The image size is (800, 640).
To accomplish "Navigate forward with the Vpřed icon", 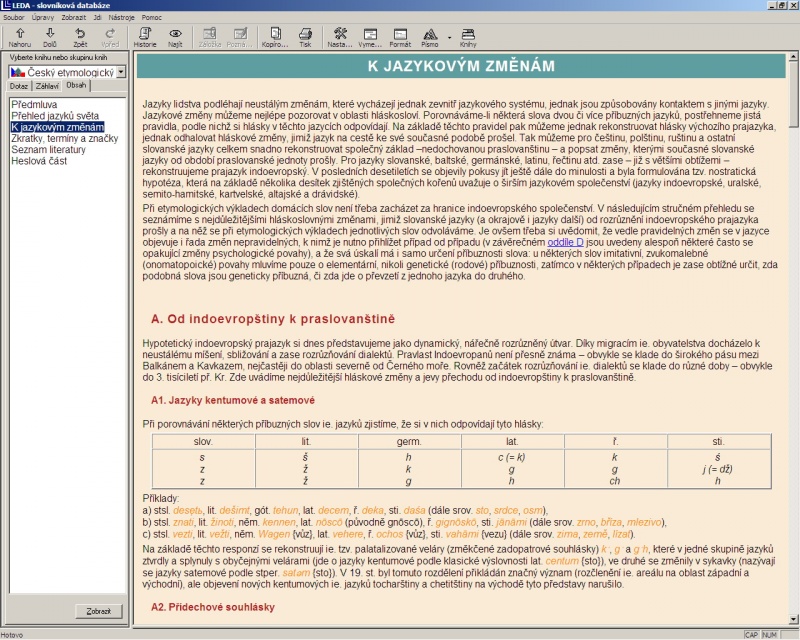I will click(x=110, y=37).
